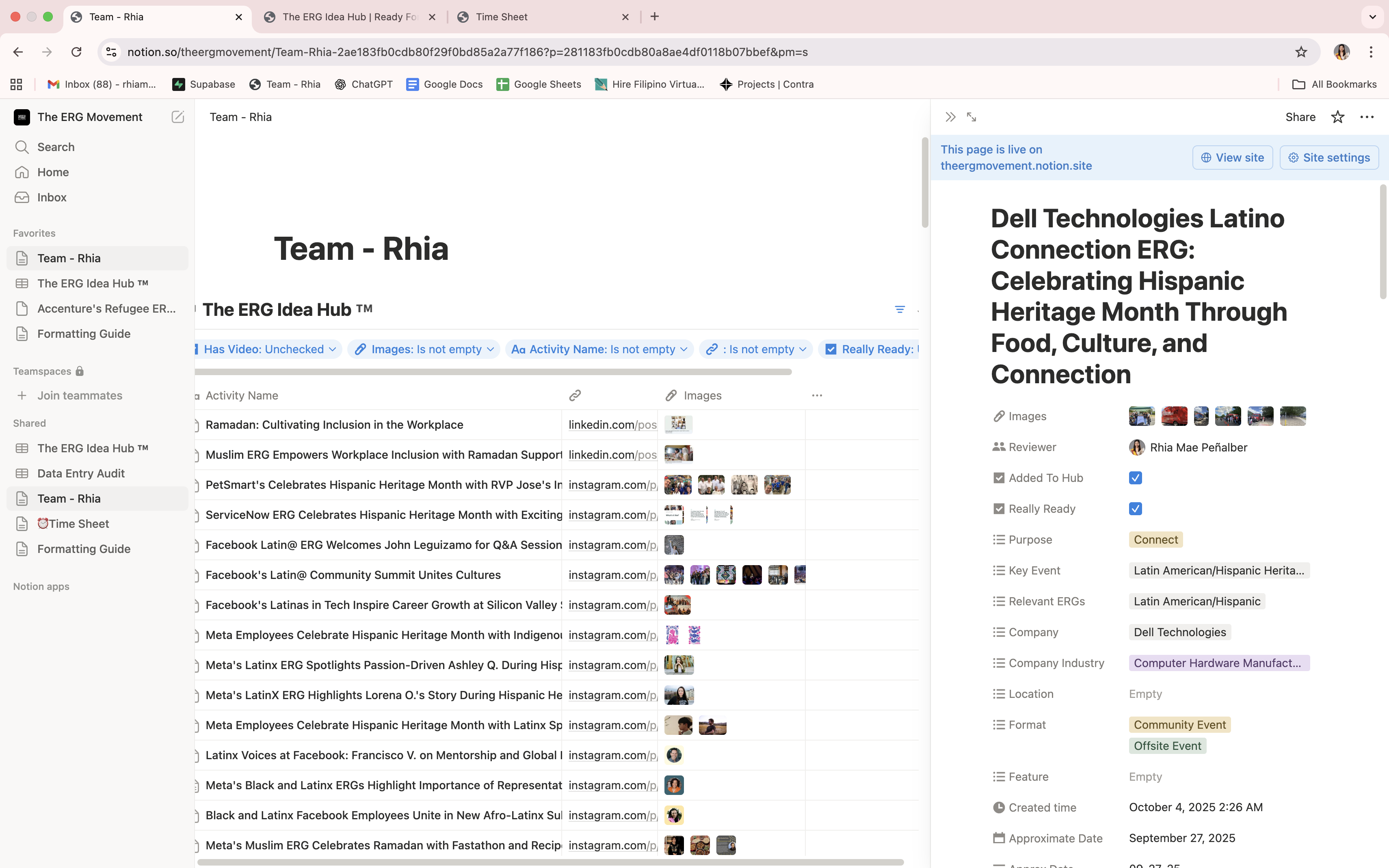Click the View site button
The width and height of the screenshot is (1389, 868).
1232,157
